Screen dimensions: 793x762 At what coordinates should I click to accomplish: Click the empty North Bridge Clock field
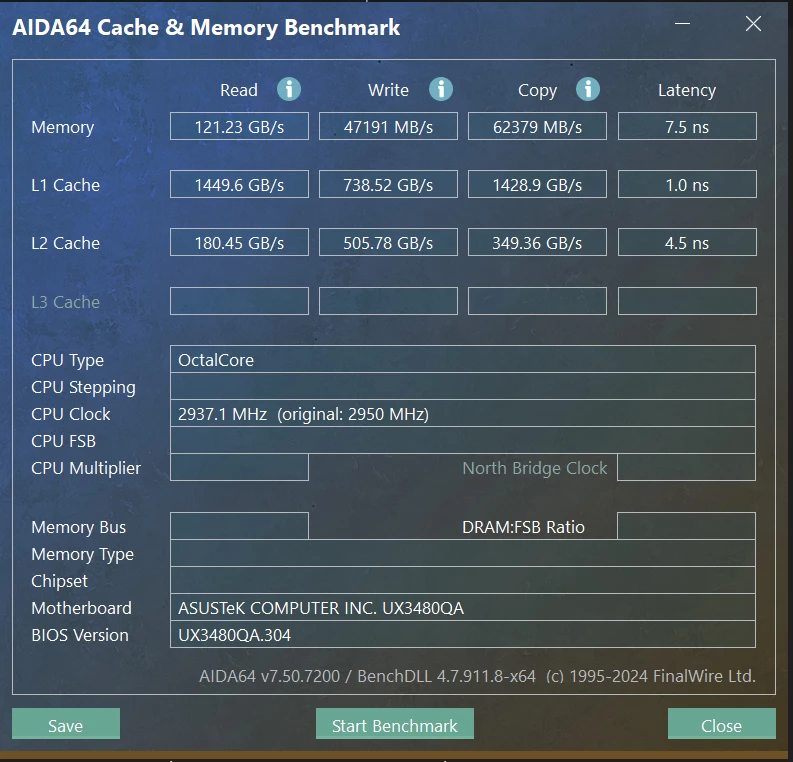click(686, 467)
